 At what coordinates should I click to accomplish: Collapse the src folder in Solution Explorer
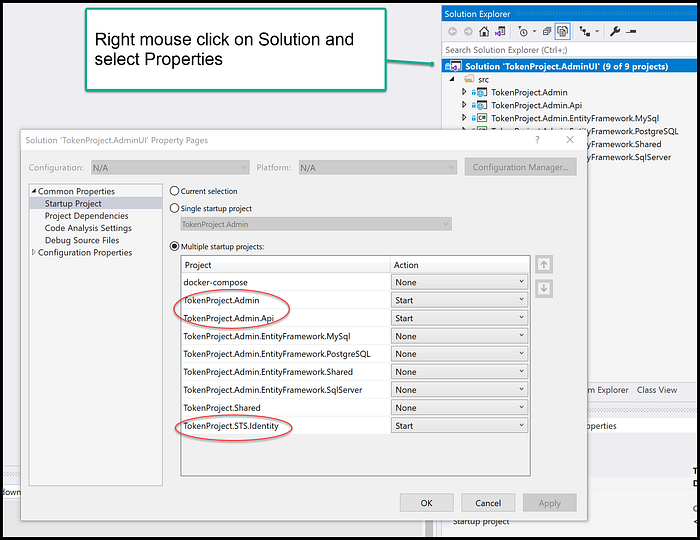[x=452, y=79]
